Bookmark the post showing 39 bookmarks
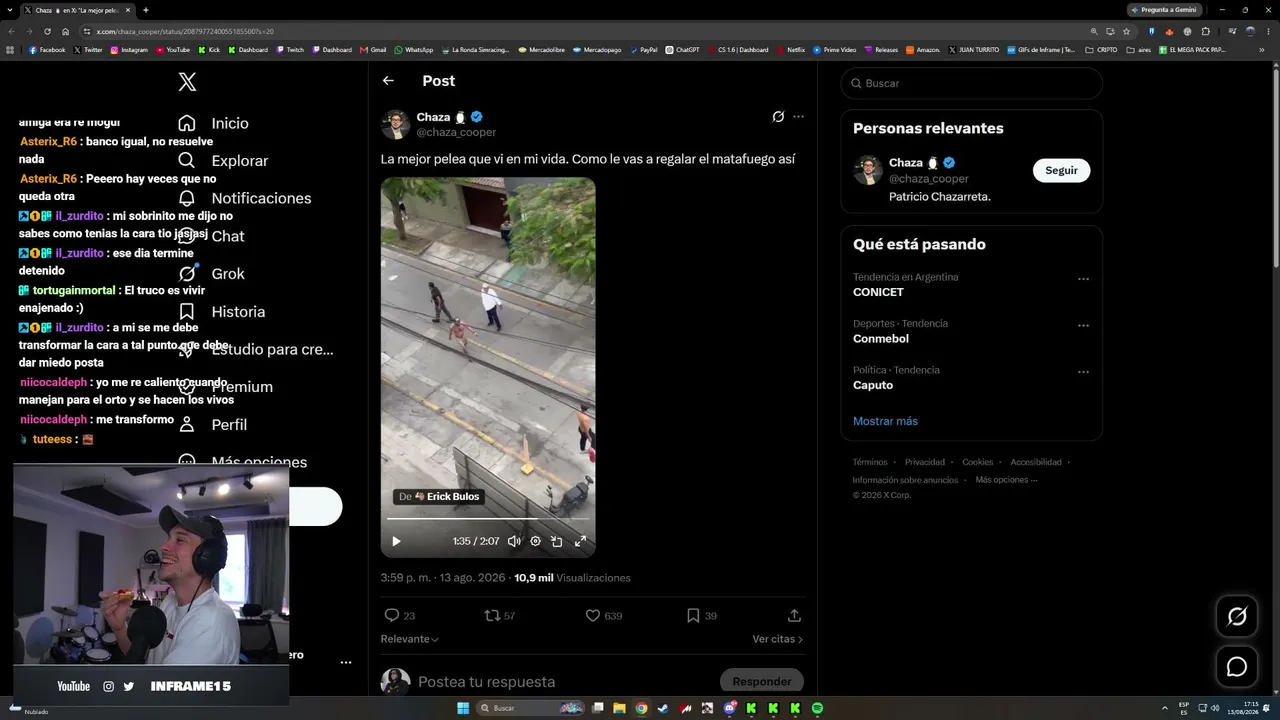 (x=701, y=615)
